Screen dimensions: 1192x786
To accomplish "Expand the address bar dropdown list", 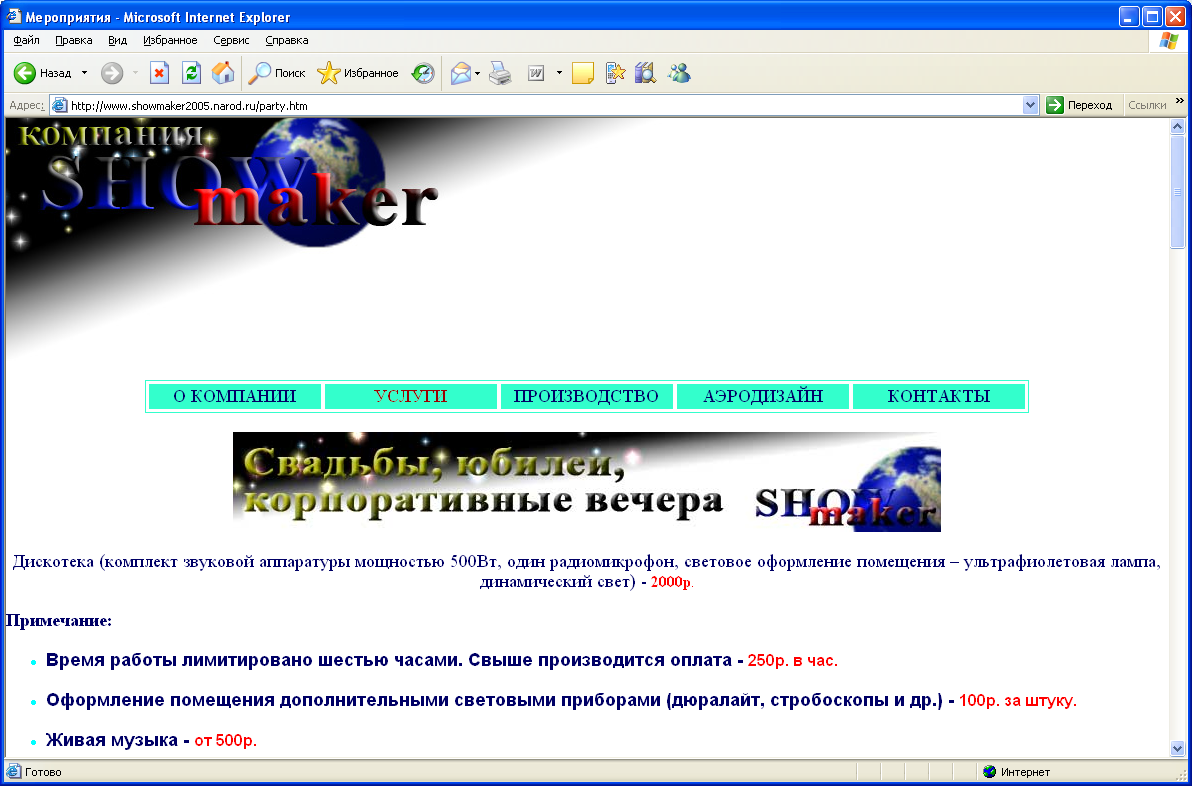I will click(1030, 106).
